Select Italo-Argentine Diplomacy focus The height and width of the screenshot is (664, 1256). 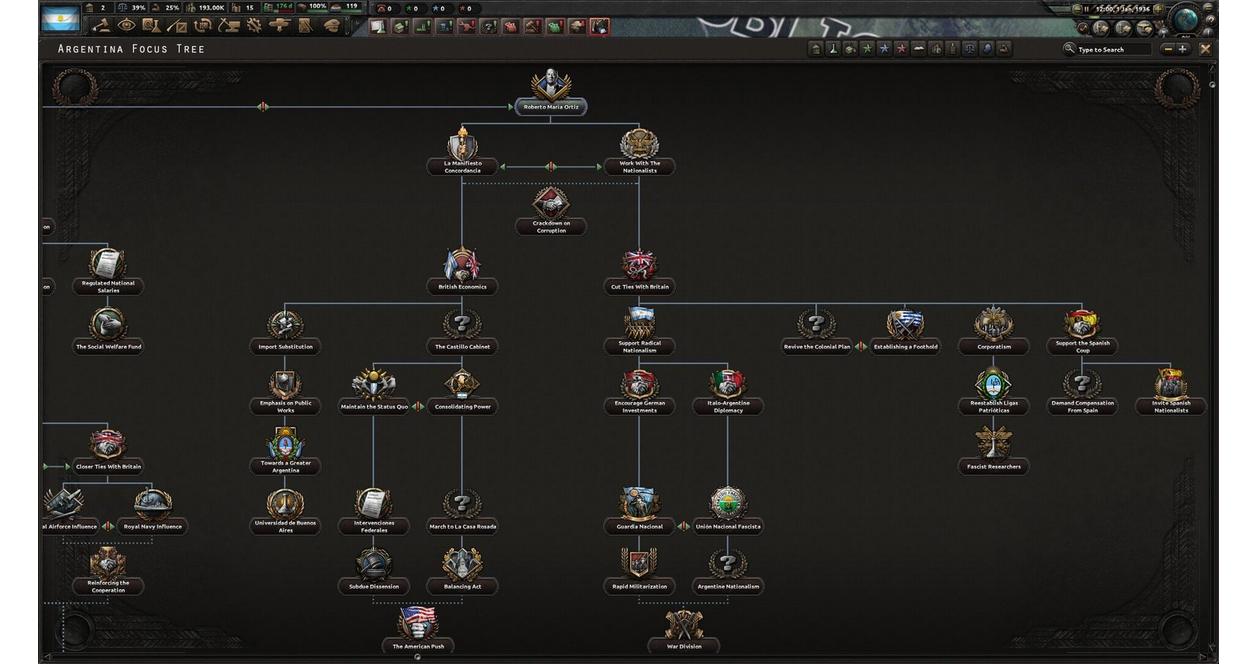click(728, 392)
